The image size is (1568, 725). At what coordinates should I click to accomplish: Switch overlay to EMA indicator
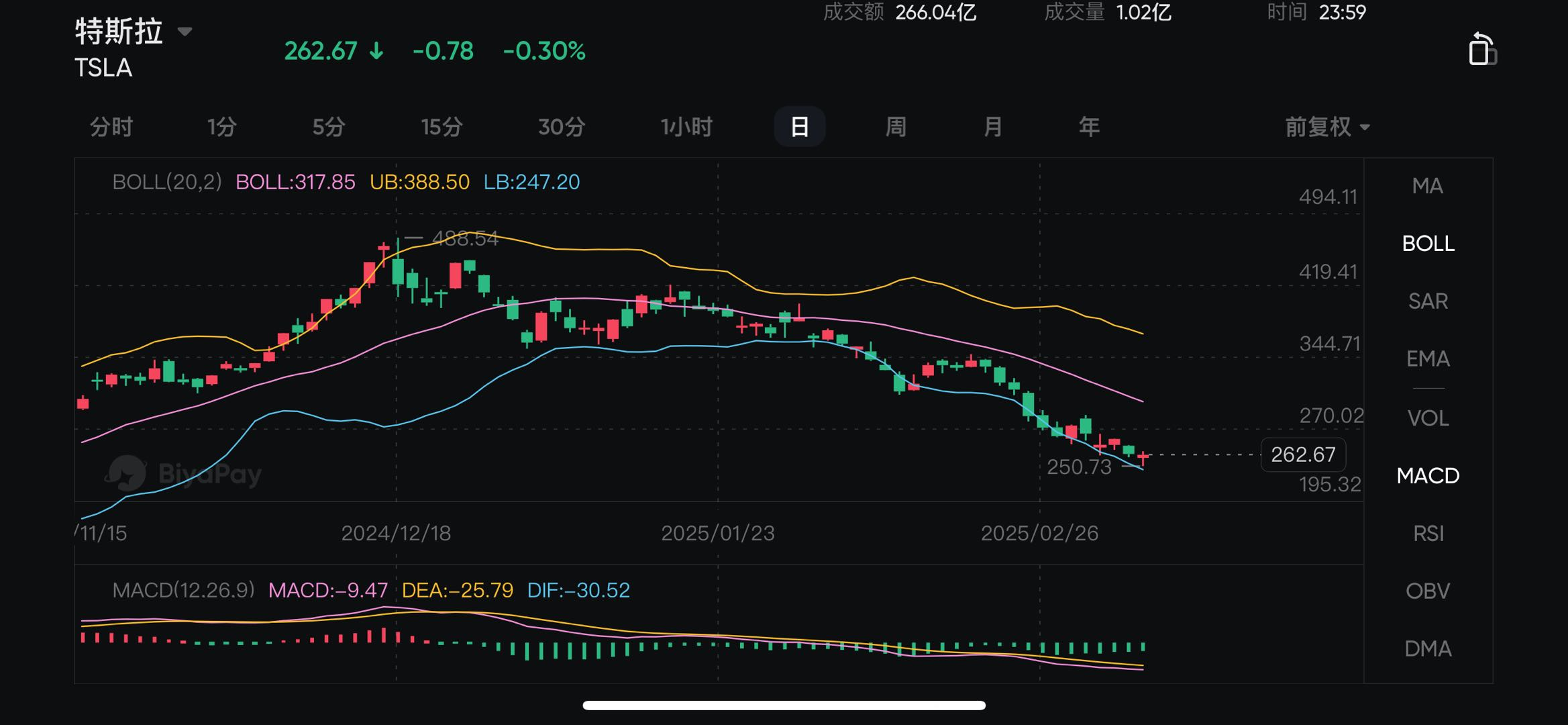[x=1428, y=359]
